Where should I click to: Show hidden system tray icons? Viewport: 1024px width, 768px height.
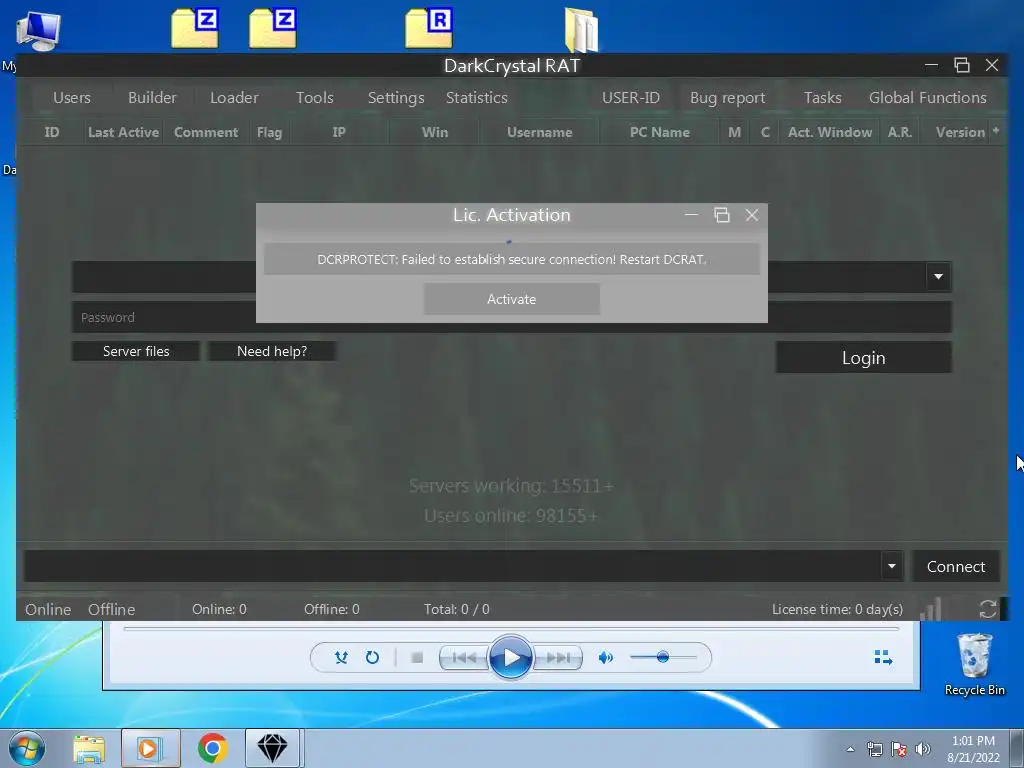click(850, 750)
